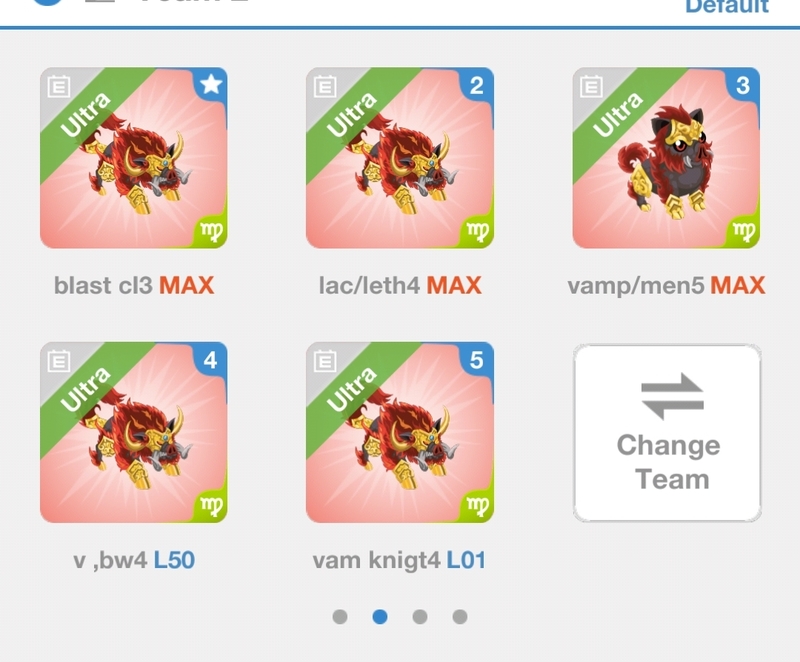Tap Virgo zodiac icon on vamp/men5 card

(x=743, y=232)
